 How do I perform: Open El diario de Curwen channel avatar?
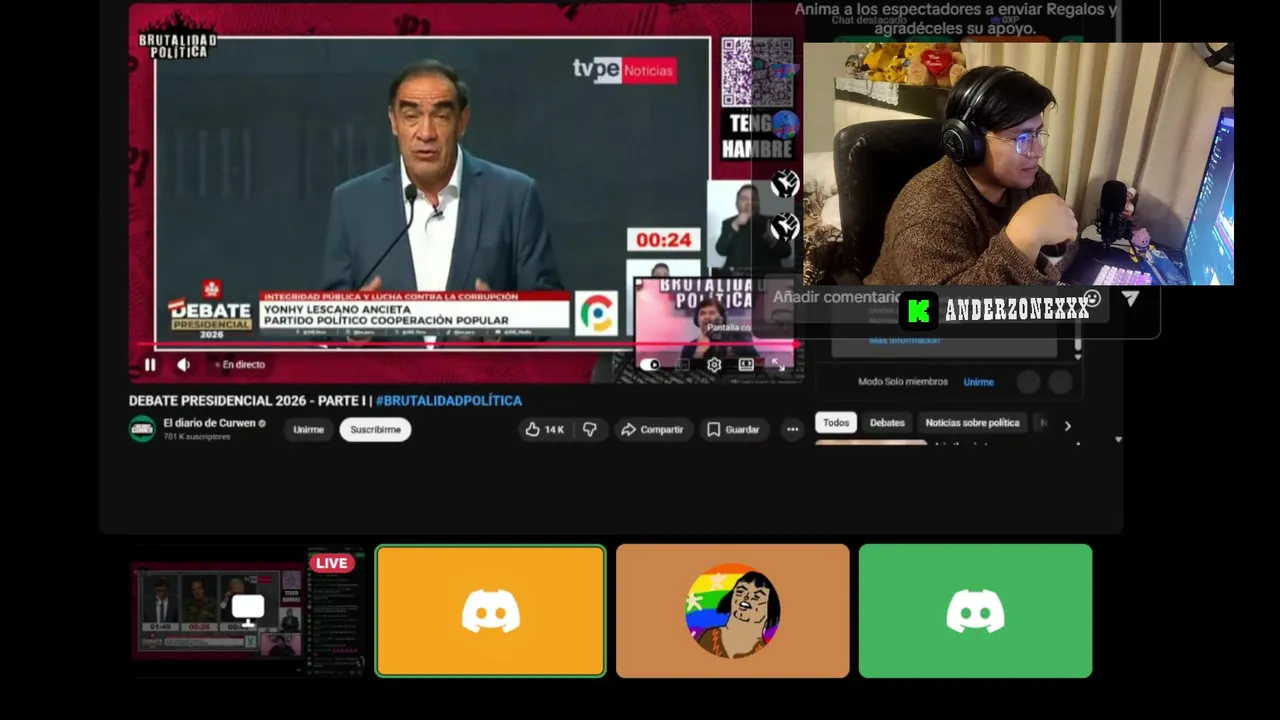pyautogui.click(x=142, y=429)
